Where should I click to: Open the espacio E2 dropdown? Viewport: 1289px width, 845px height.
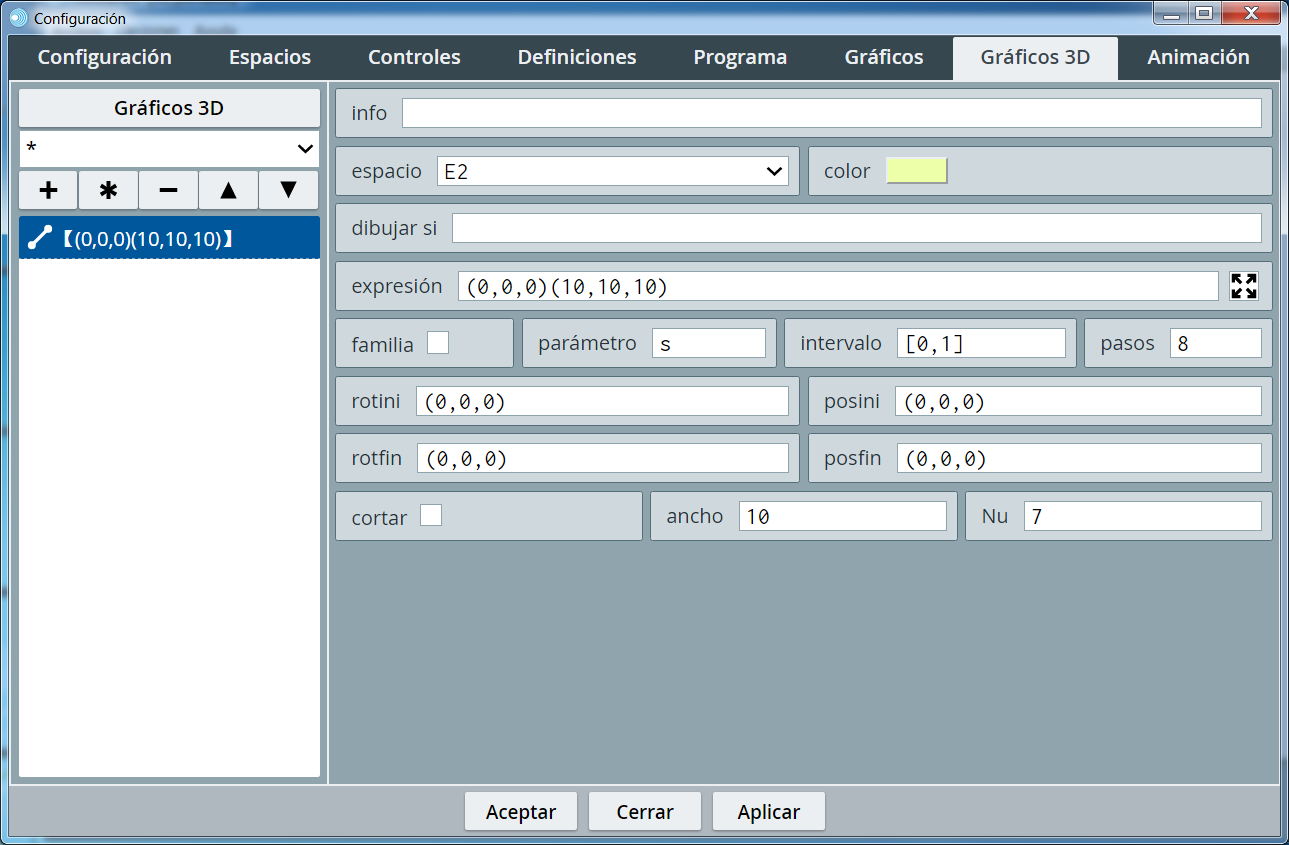(x=612, y=172)
